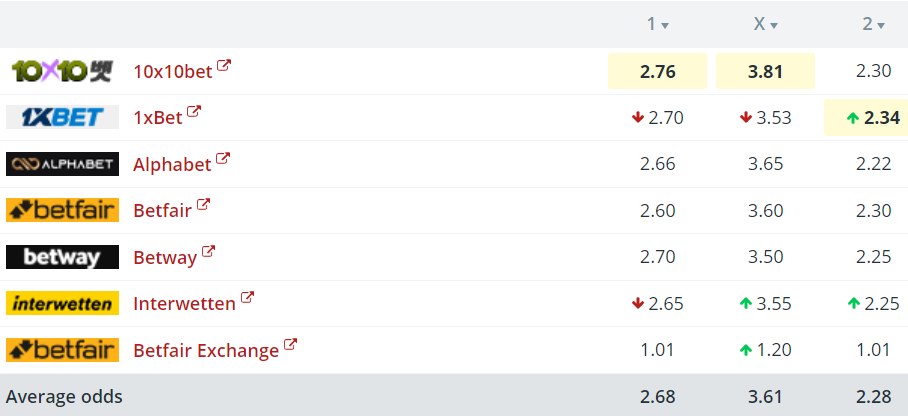This screenshot has width=908, height=416.
Task: Open the Betfair Exchange text link
Action: [x=206, y=351]
